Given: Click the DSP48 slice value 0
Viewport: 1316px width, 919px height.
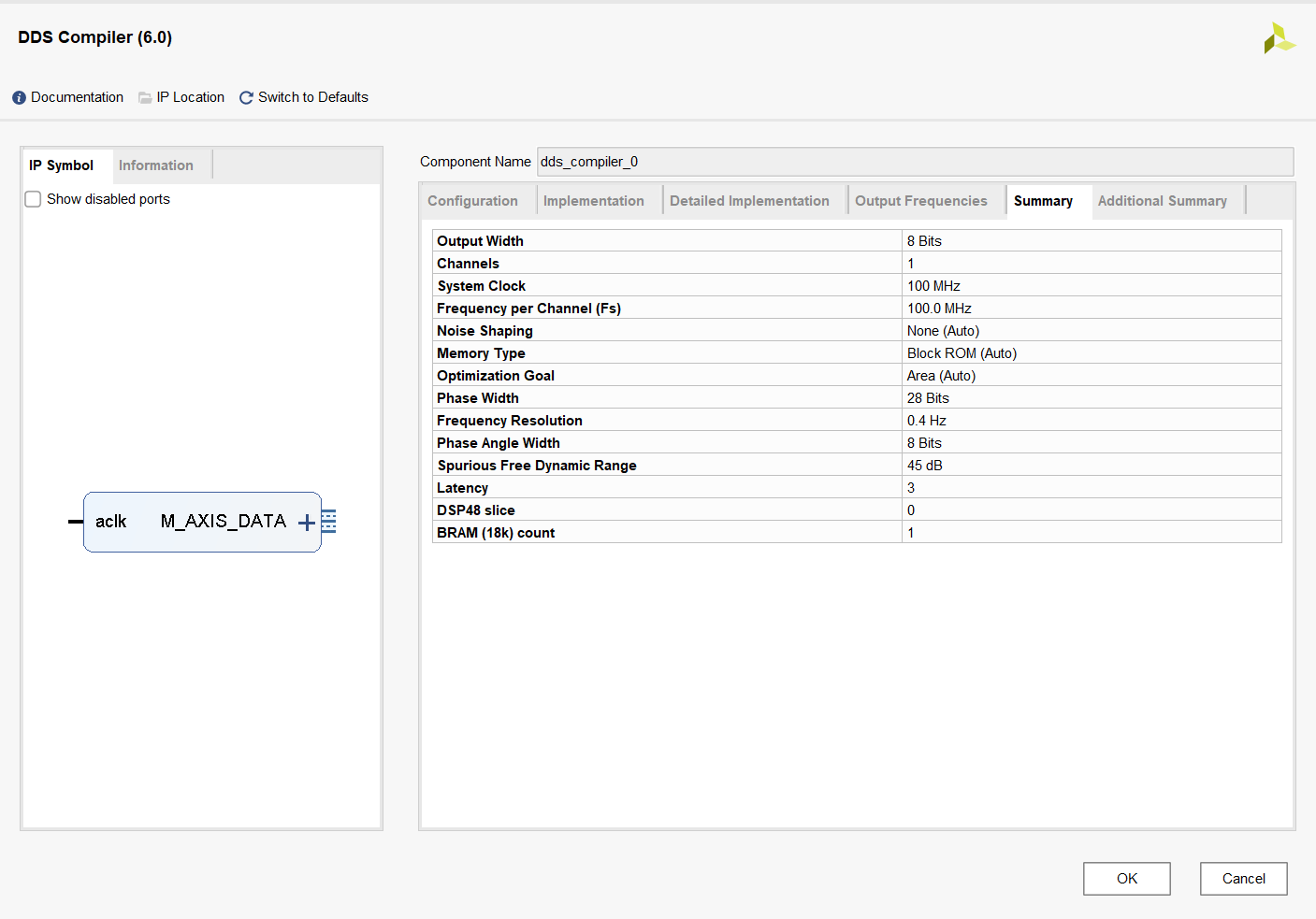Looking at the screenshot, I should (x=911, y=510).
